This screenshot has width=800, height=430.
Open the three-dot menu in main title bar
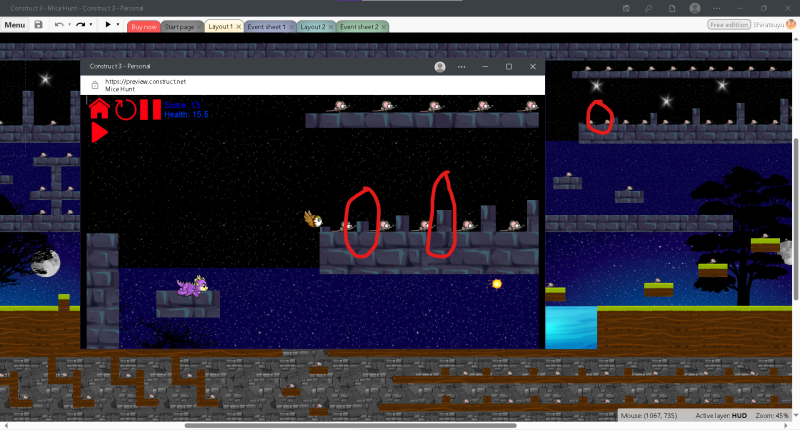(717, 8)
